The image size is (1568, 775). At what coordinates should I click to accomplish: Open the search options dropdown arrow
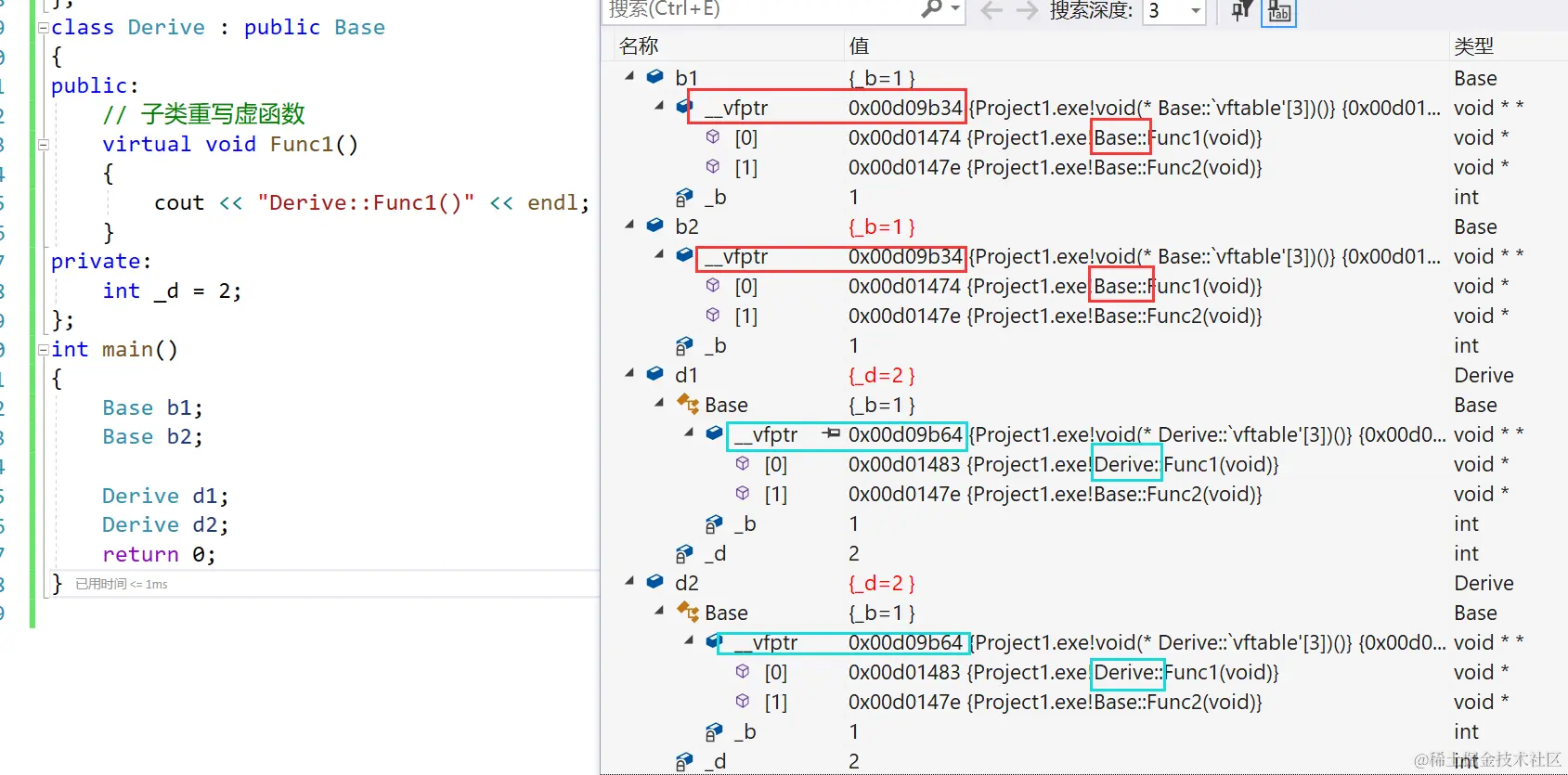955,10
